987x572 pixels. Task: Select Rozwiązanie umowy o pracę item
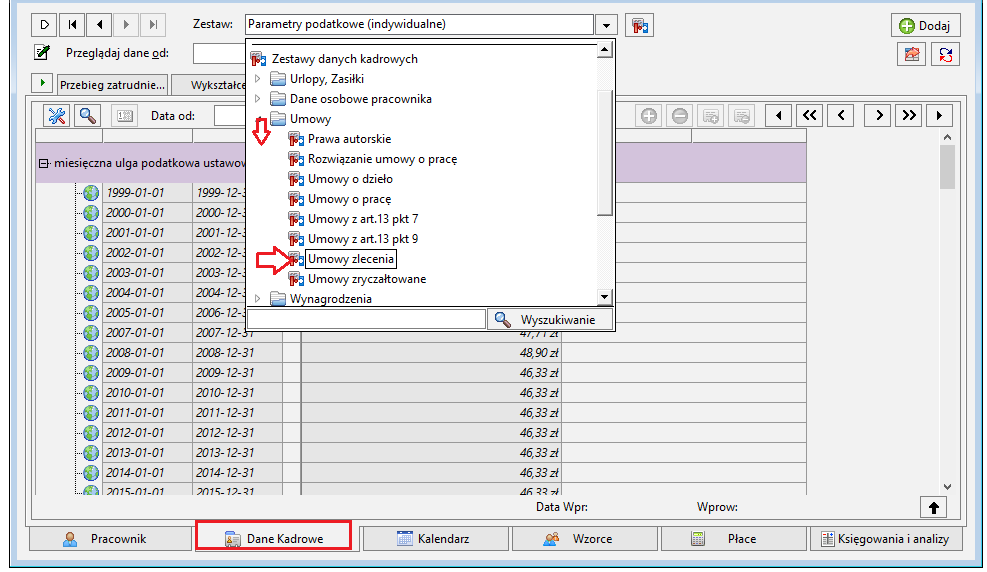pos(382,159)
